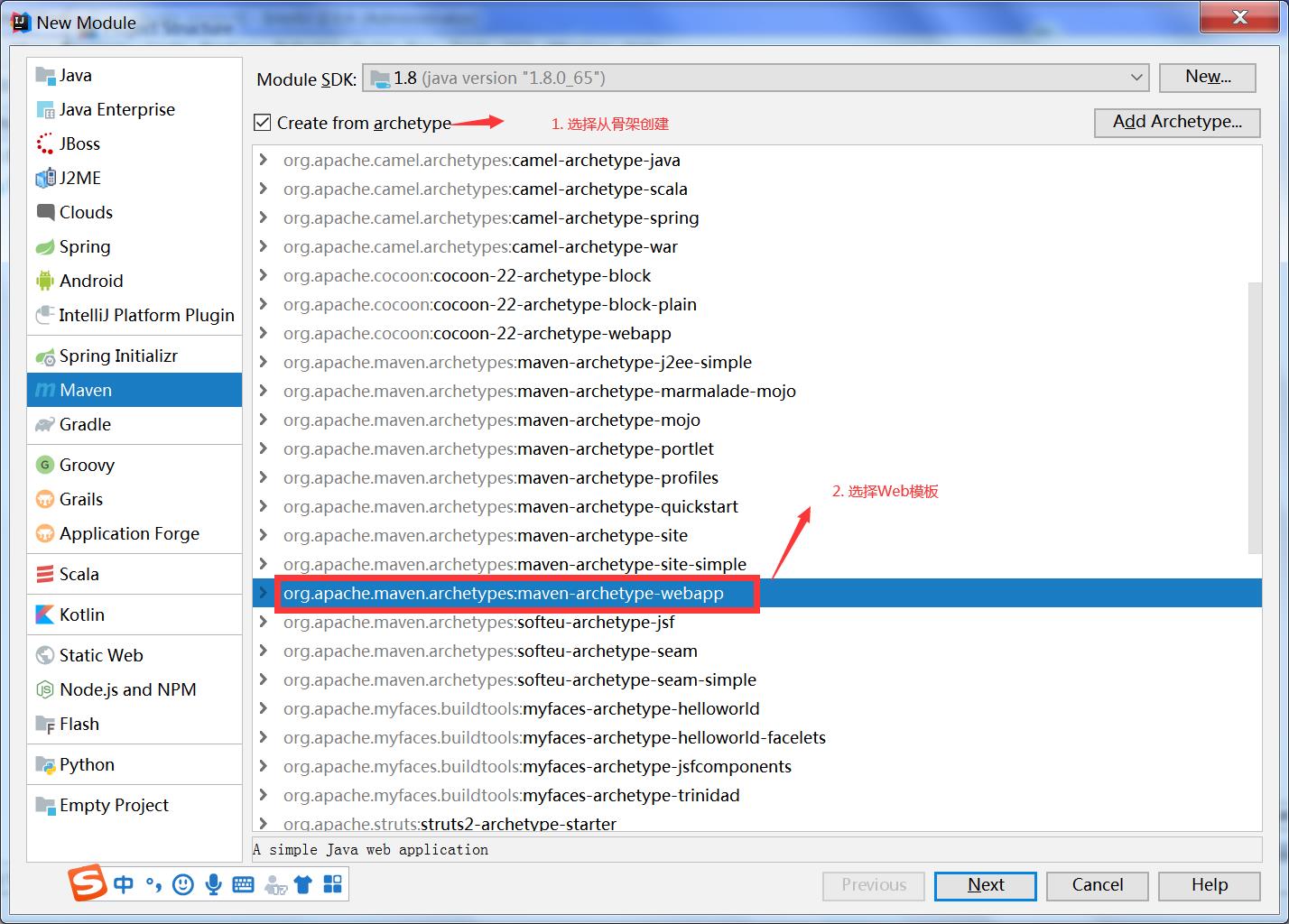Choose the Gradle elephant icon
This screenshot has width=1289, height=924.
(x=45, y=424)
